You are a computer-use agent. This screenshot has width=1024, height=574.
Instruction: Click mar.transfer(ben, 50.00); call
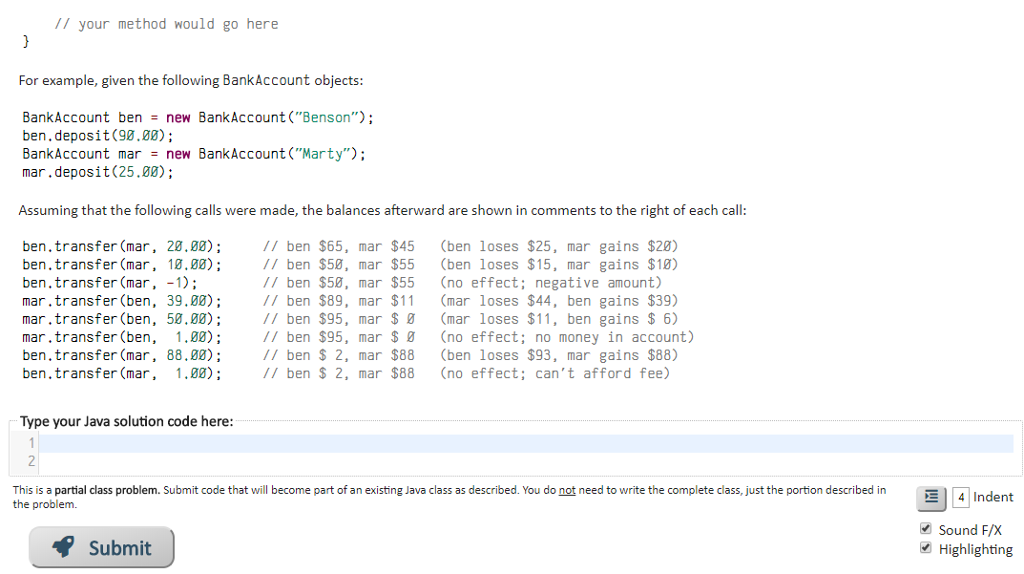tap(122, 319)
